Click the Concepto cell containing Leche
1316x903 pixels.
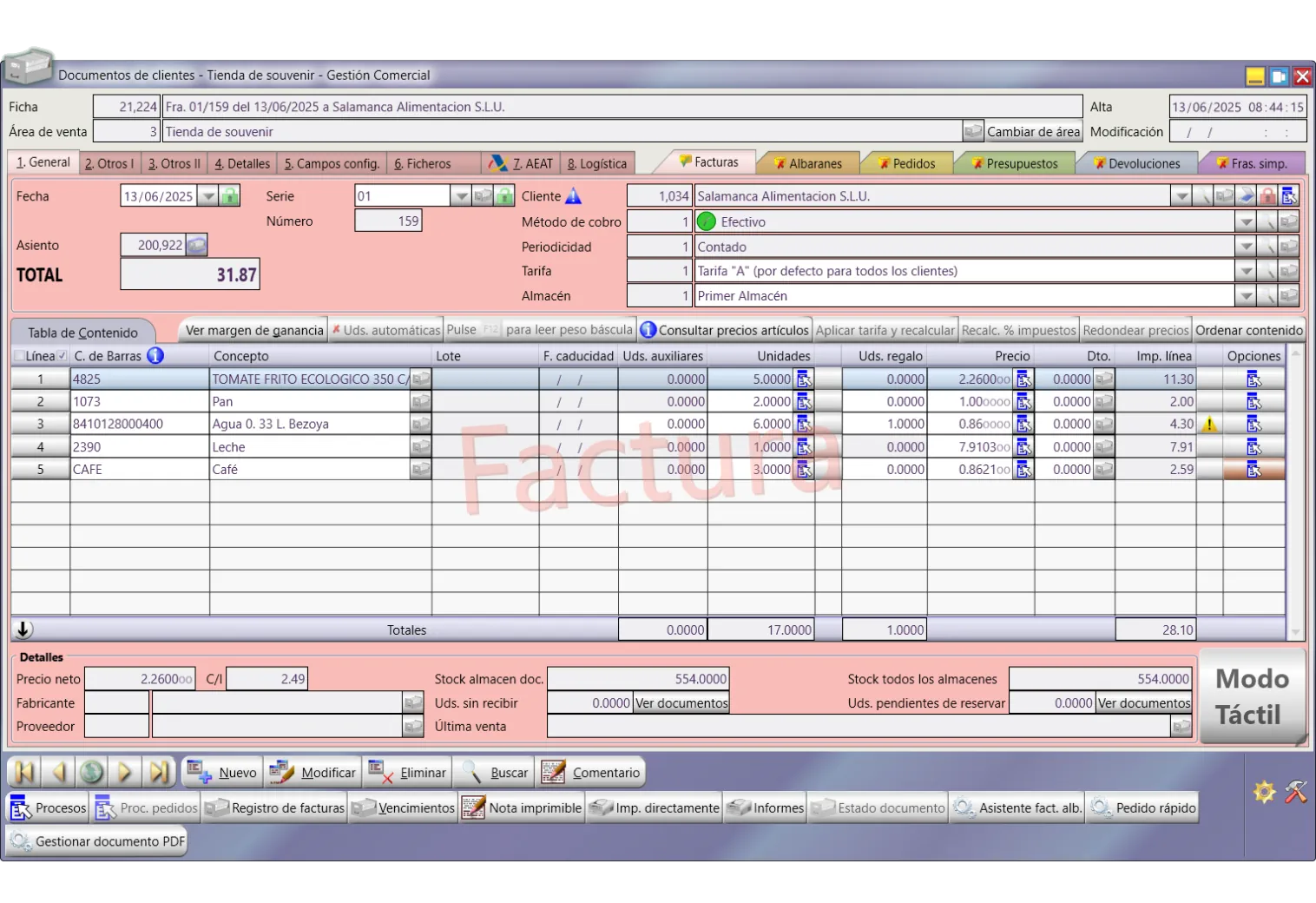coord(308,447)
